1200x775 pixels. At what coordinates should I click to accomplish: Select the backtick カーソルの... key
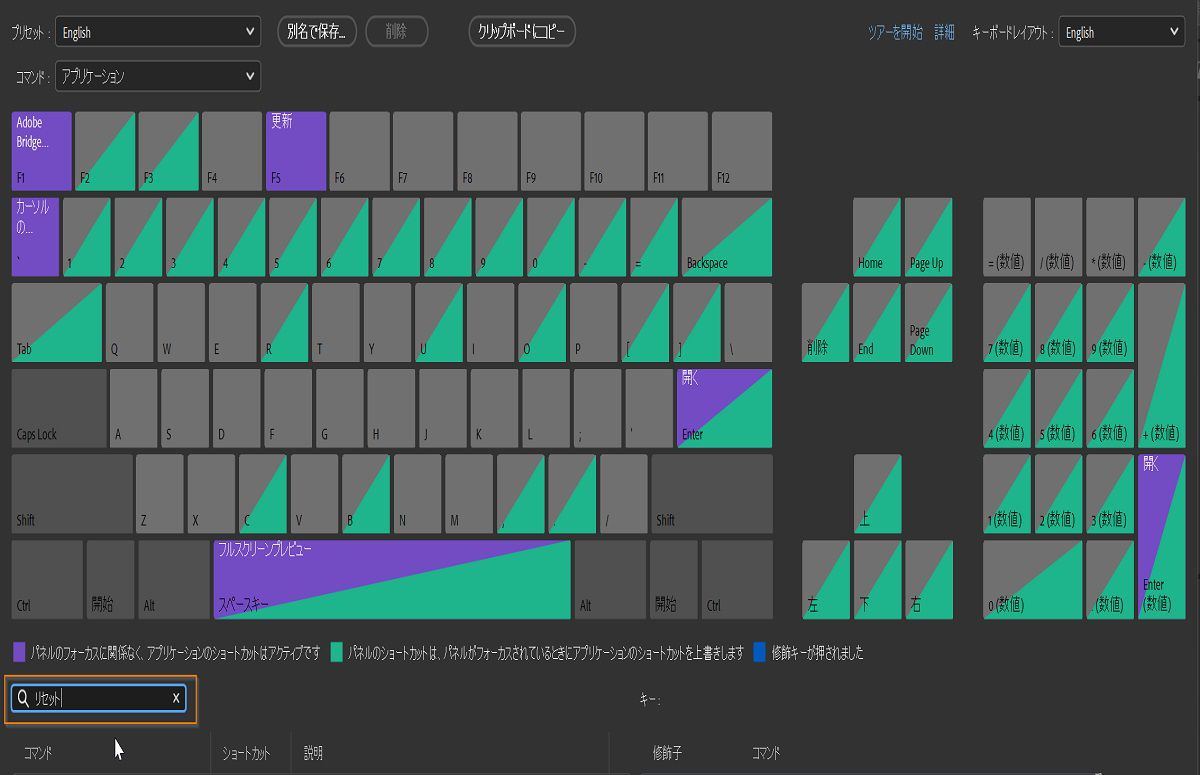36,237
